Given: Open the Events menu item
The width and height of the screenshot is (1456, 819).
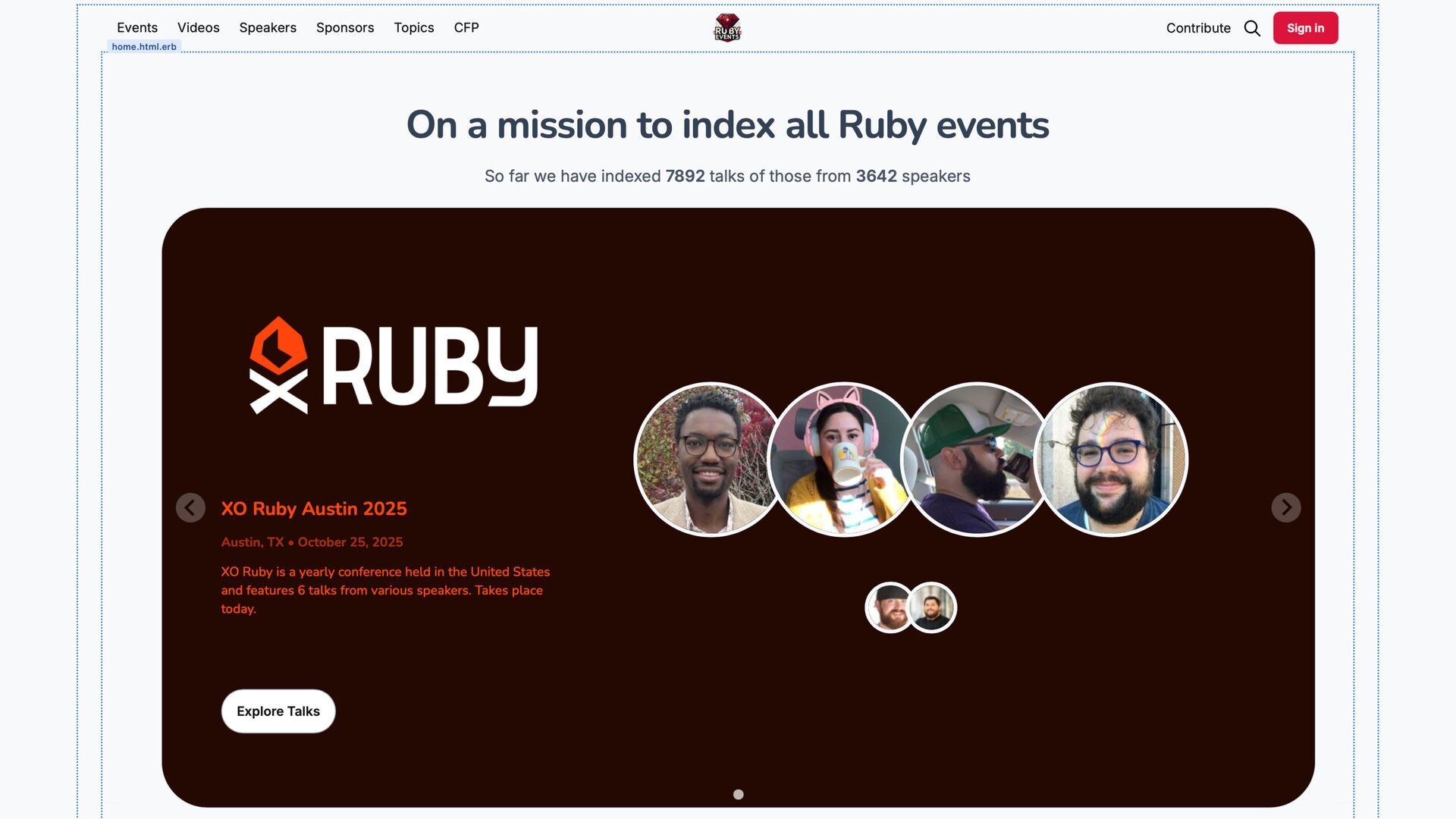Looking at the screenshot, I should coord(137,27).
